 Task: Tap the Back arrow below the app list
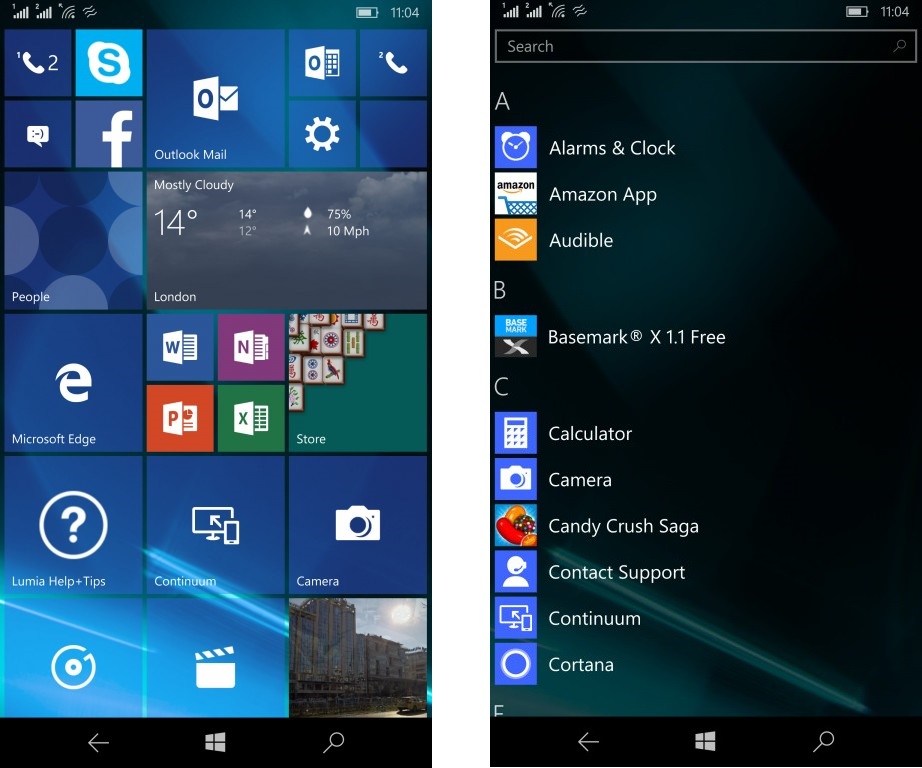click(x=588, y=742)
